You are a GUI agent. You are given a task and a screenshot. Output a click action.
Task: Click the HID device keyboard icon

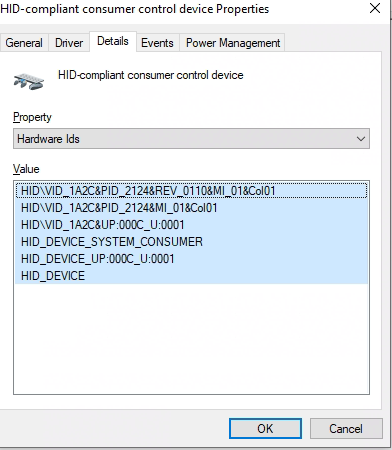click(x=29, y=82)
